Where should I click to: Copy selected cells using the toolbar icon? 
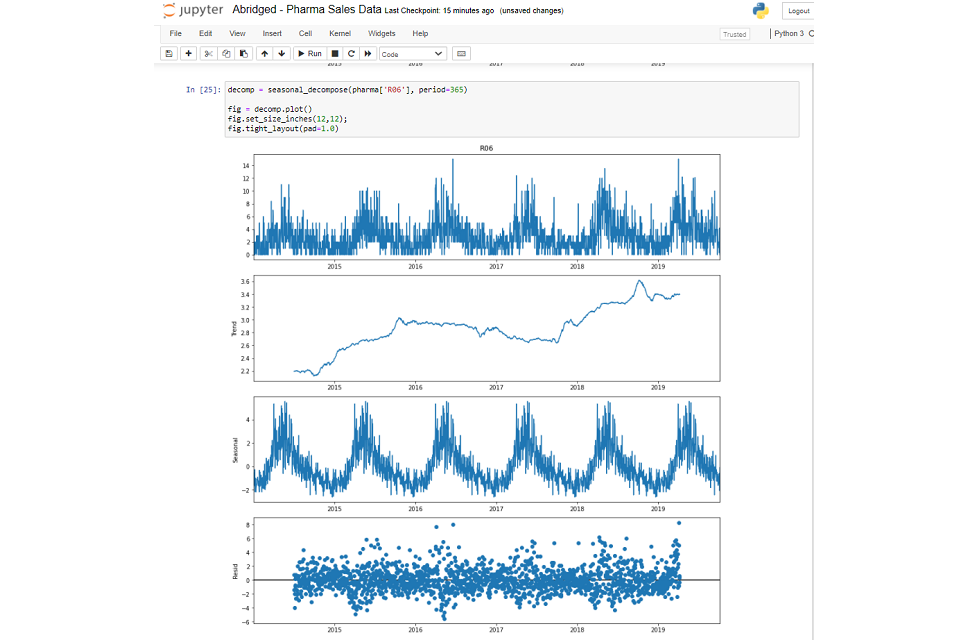click(x=226, y=54)
